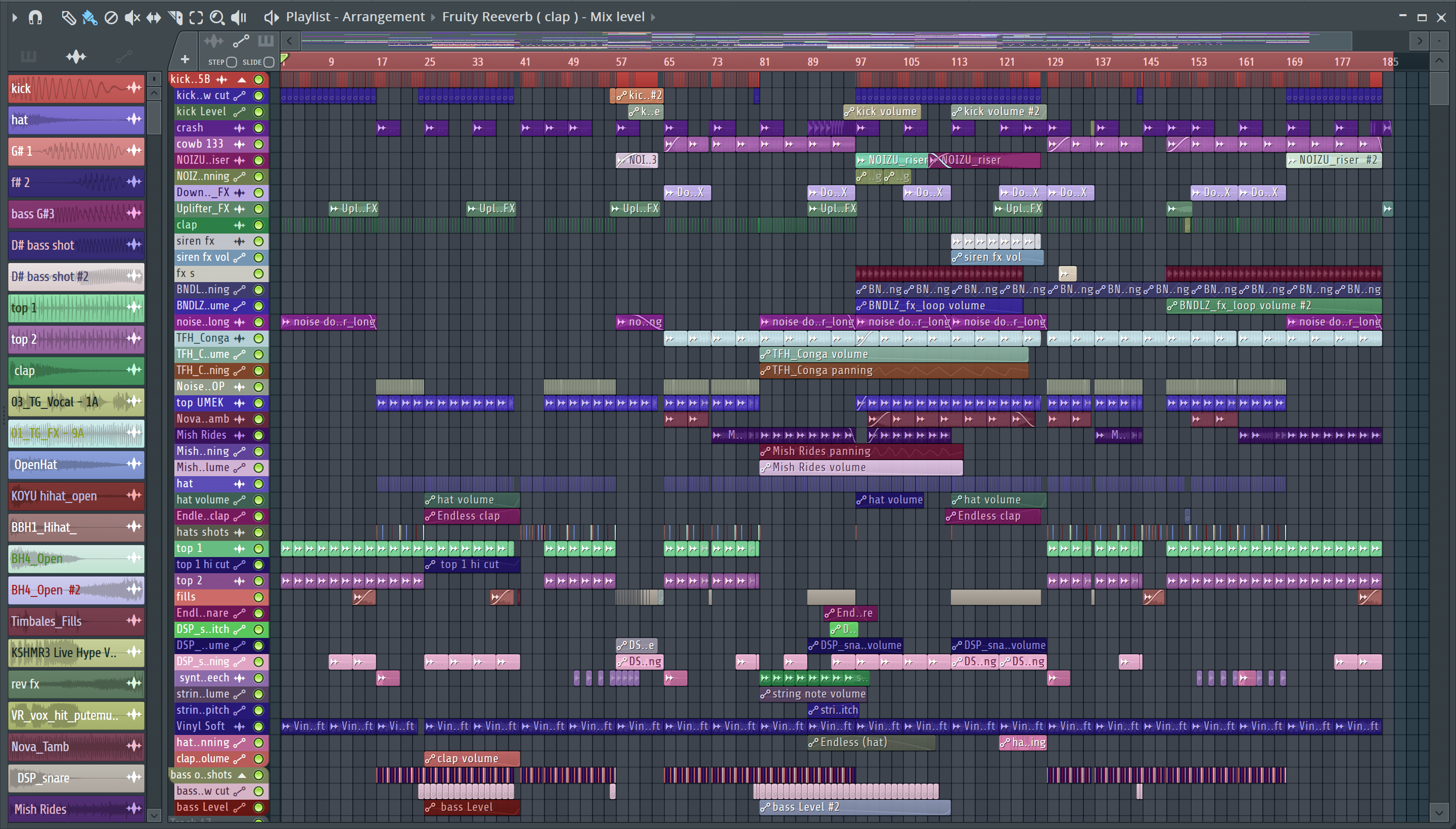Click Fruity Reeverb ( clap ) - Mix level breadcrumb
Screen dimensions: 1456x829
coord(543,17)
